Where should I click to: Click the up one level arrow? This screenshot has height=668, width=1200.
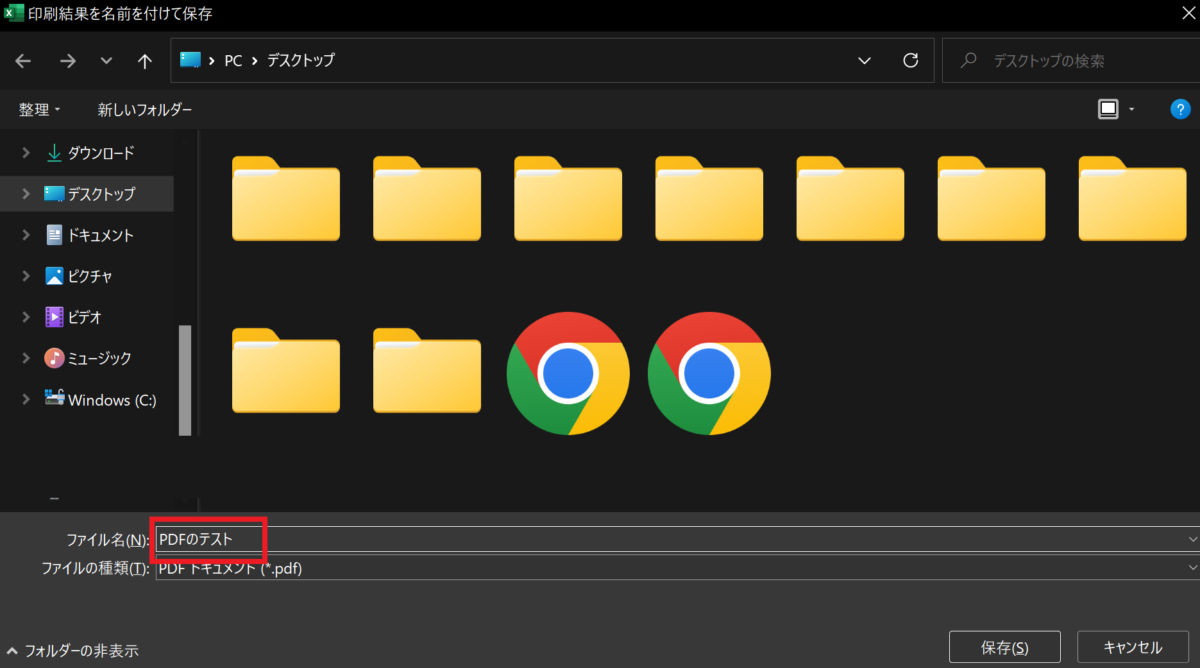coord(144,60)
